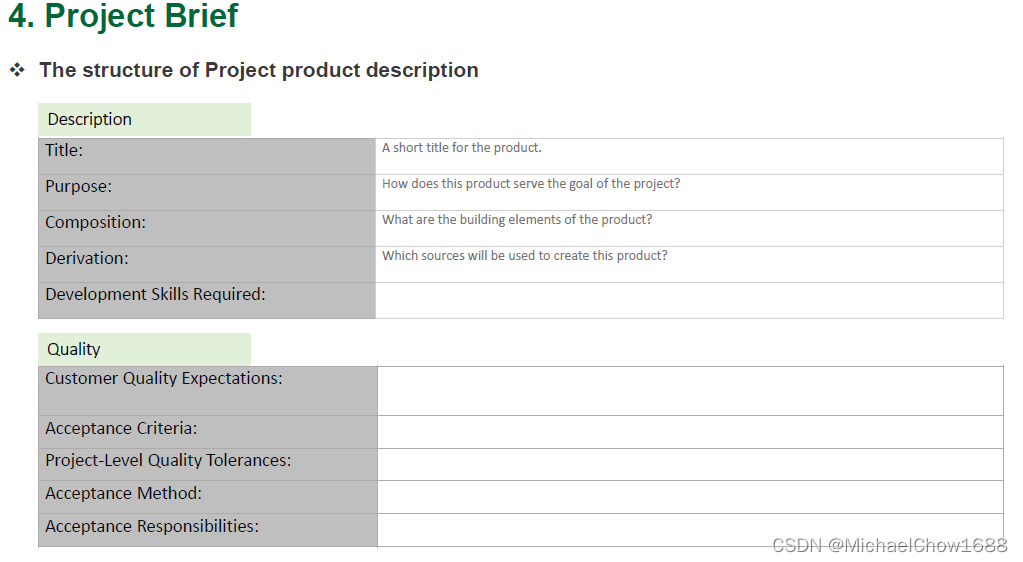The height and width of the screenshot is (562, 1023).
Task: Click the empty Project-Level Quality Tolerances field
Action: [689, 465]
